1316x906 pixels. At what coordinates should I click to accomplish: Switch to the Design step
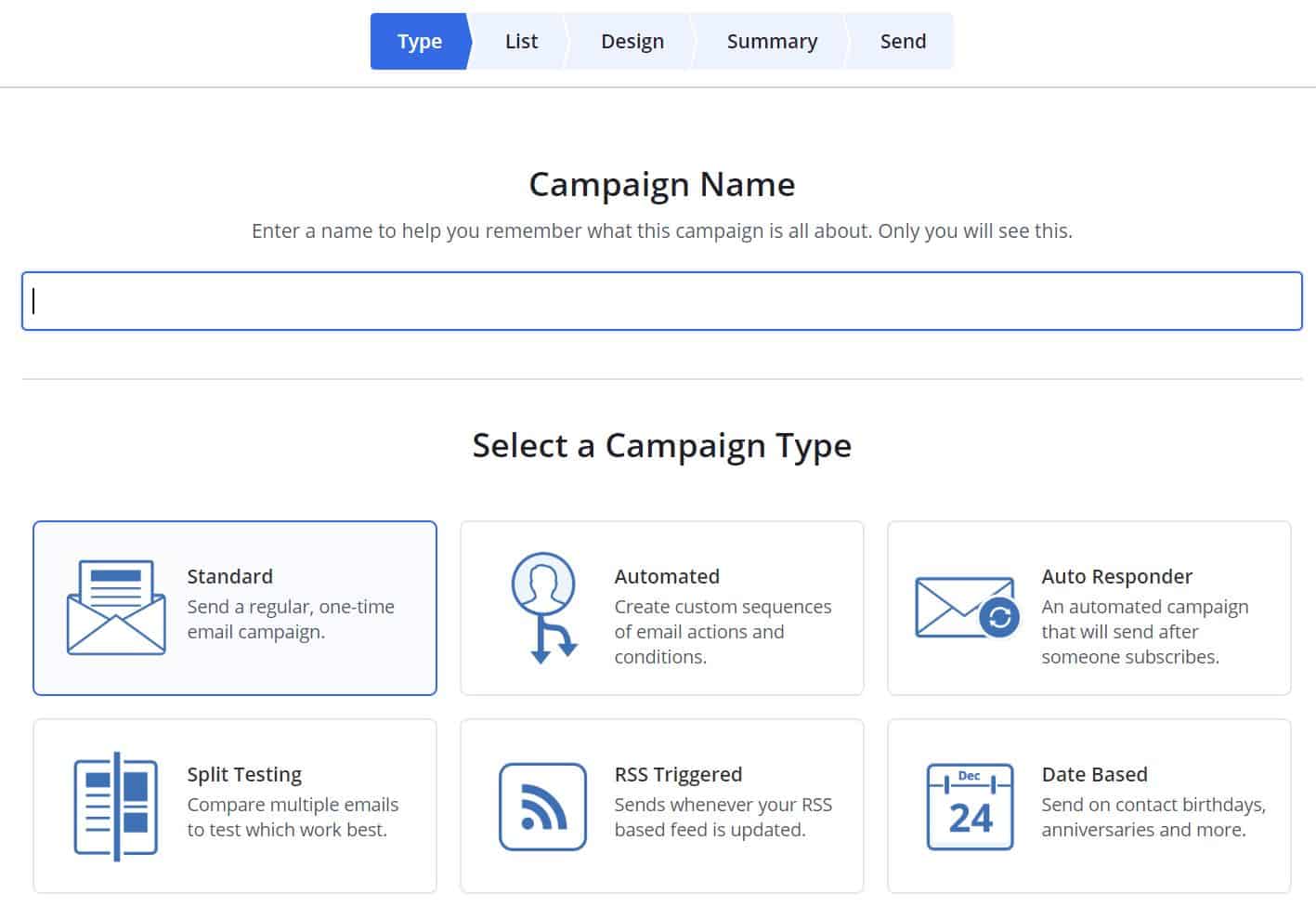click(x=632, y=42)
